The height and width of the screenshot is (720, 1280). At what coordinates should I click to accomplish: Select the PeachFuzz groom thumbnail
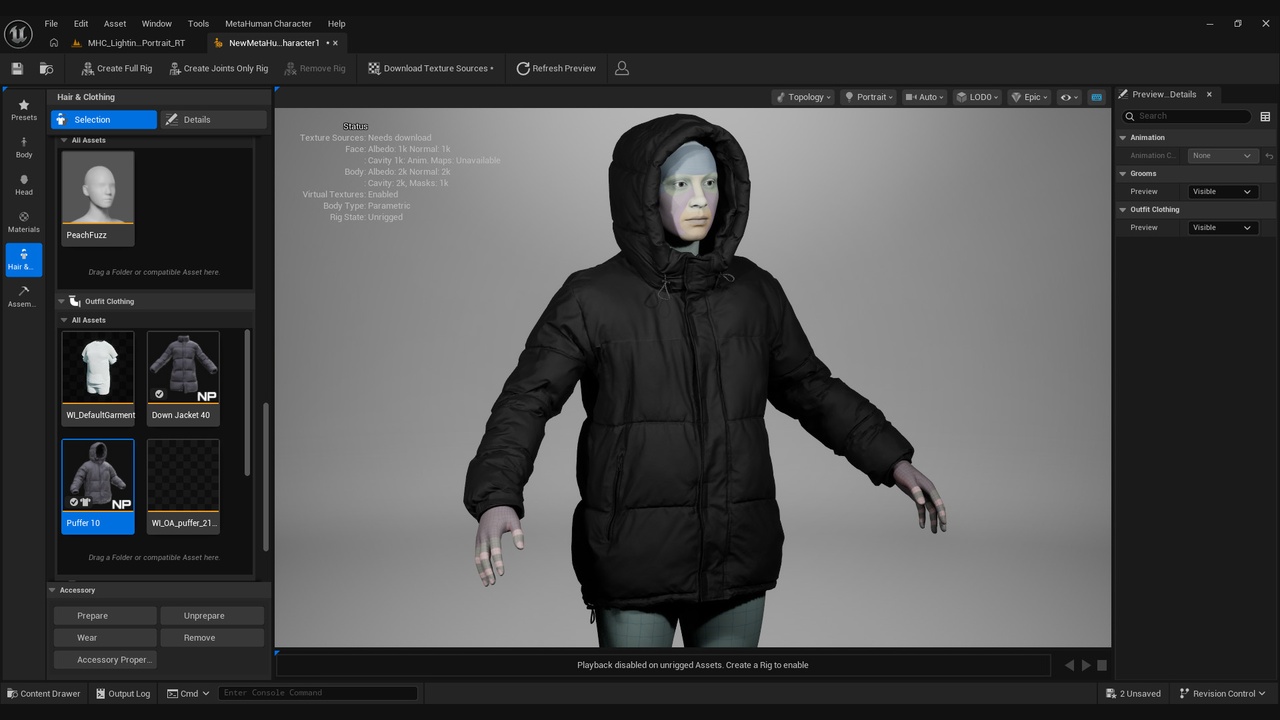[x=98, y=197]
